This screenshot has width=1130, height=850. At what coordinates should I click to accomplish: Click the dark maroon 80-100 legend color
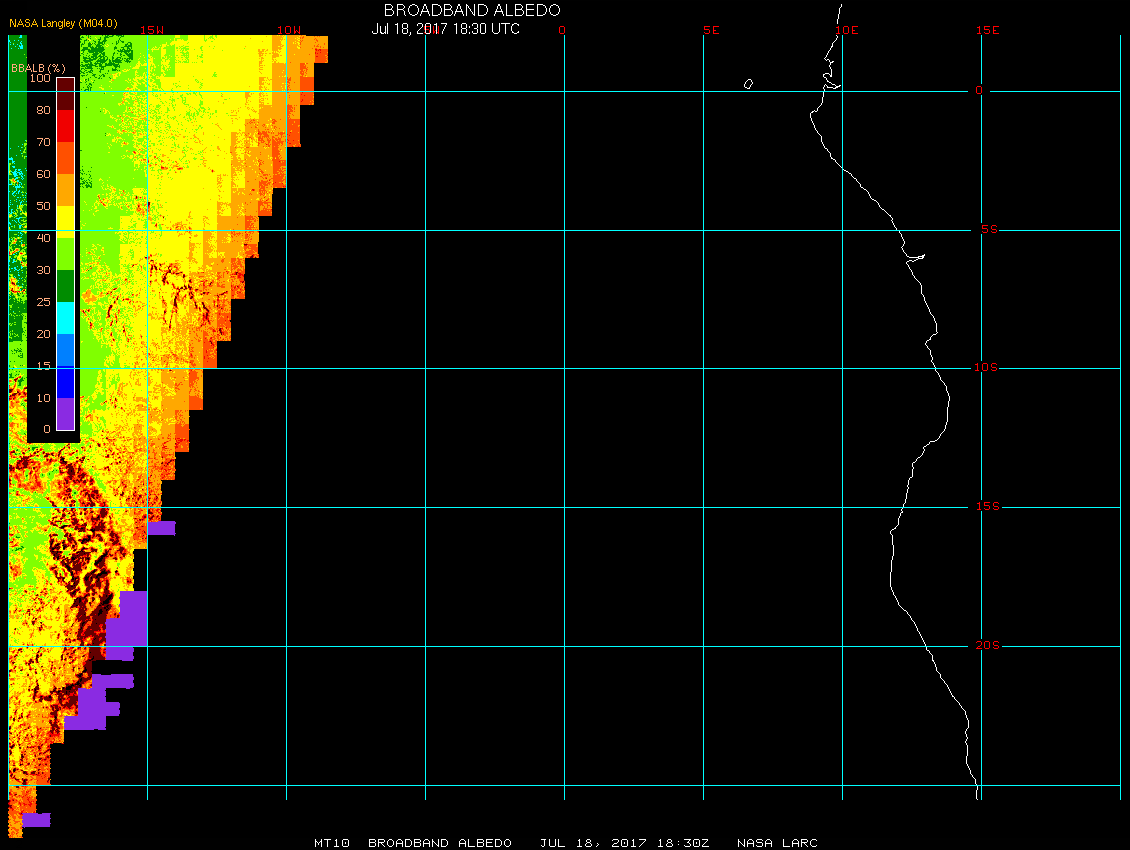coord(66,94)
